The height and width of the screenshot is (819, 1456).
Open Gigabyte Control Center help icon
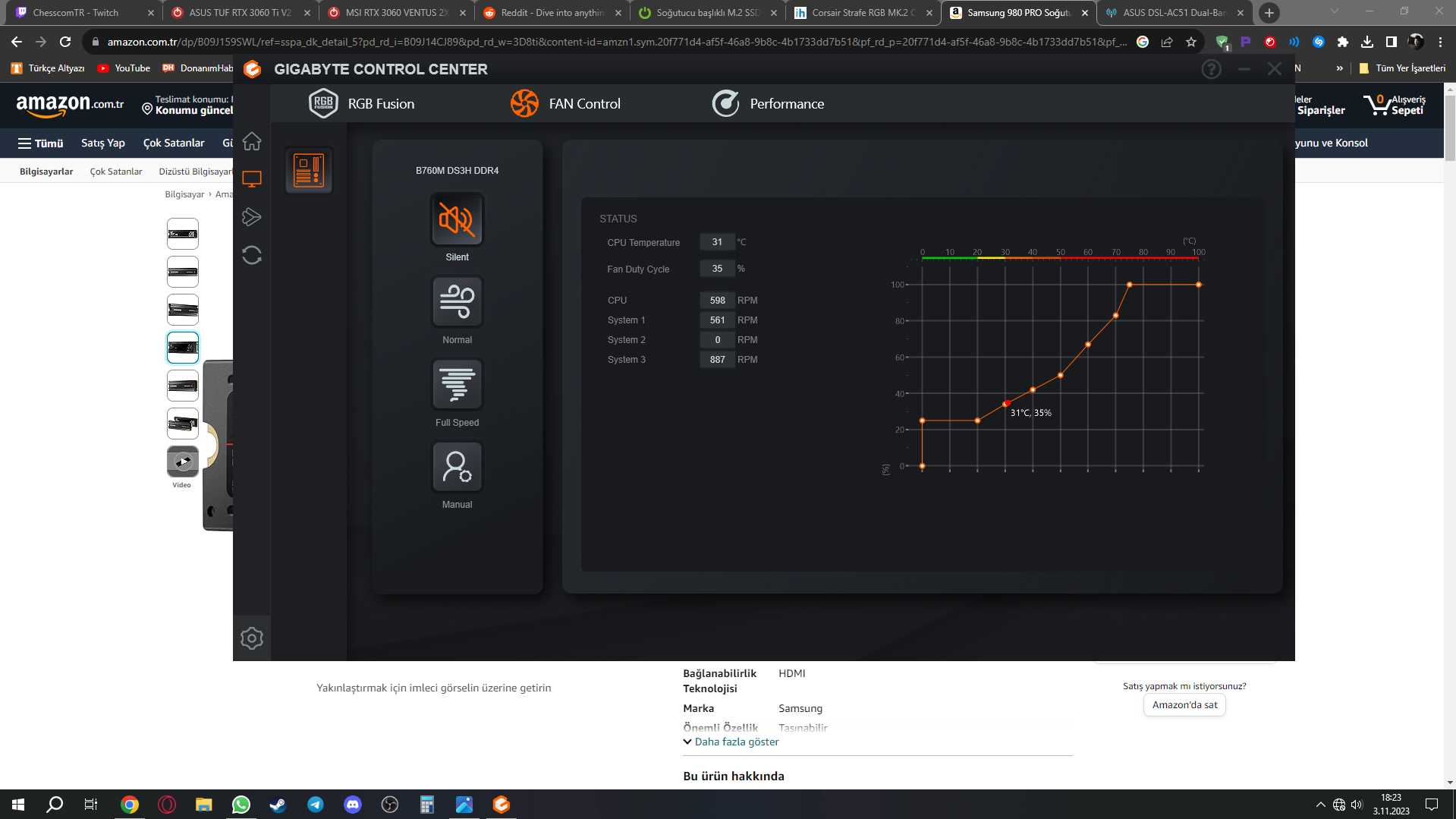(x=1212, y=69)
